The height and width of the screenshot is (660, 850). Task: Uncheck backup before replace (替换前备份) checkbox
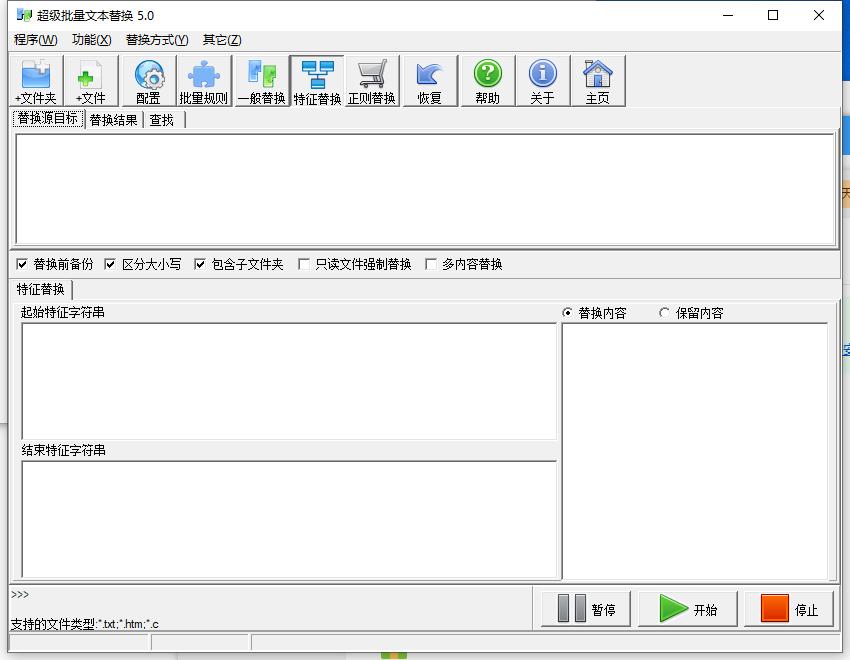(x=22, y=265)
